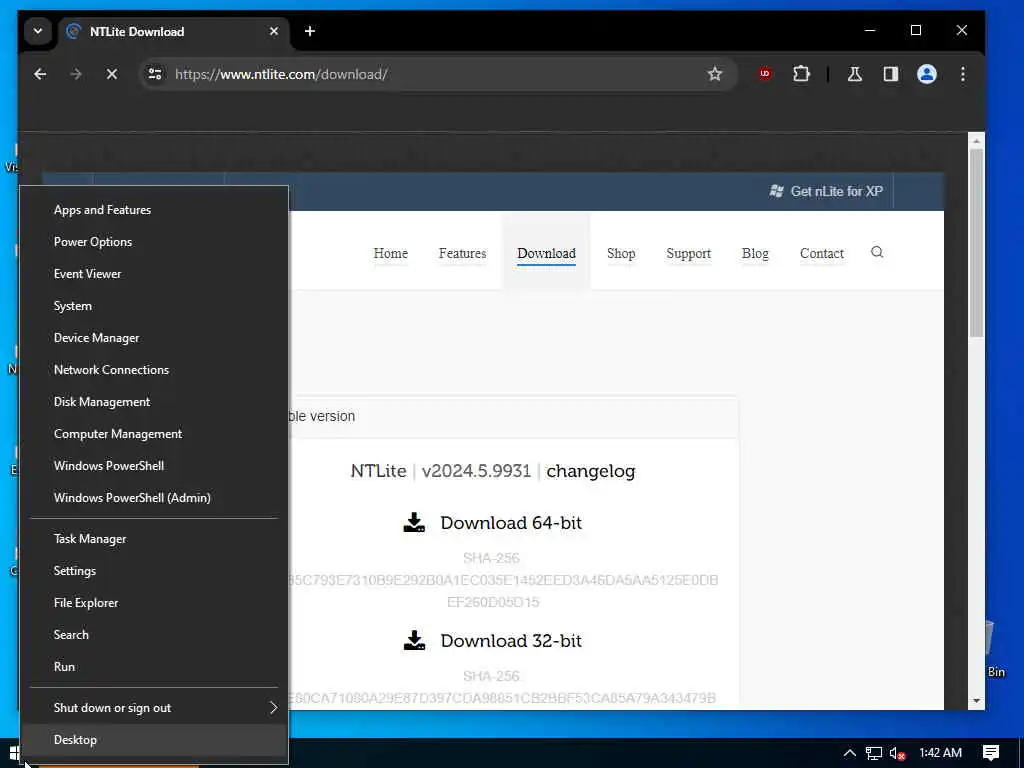Select the NTLite Download tab
The width and height of the screenshot is (1024, 768).
point(174,31)
